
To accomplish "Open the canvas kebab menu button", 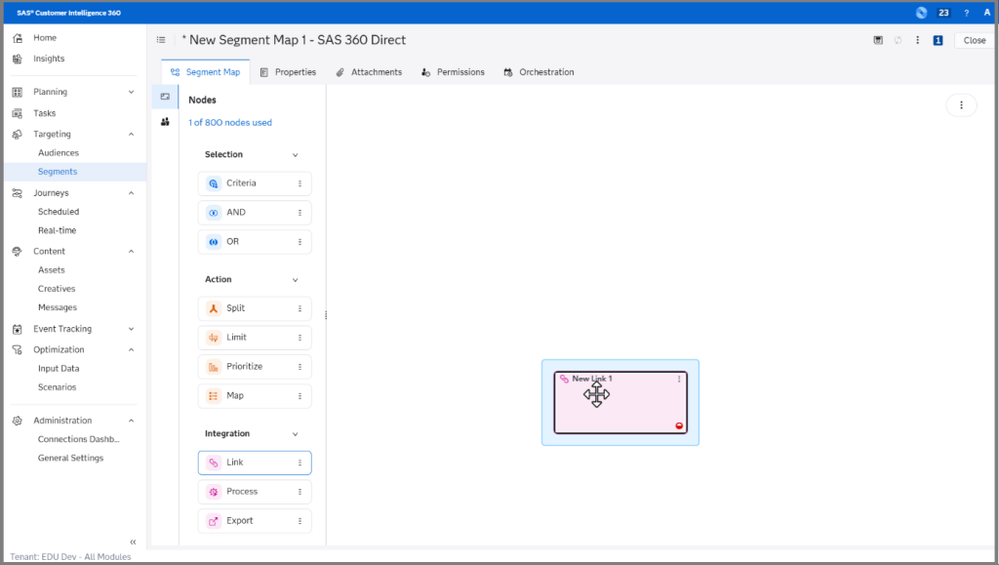I will (961, 105).
